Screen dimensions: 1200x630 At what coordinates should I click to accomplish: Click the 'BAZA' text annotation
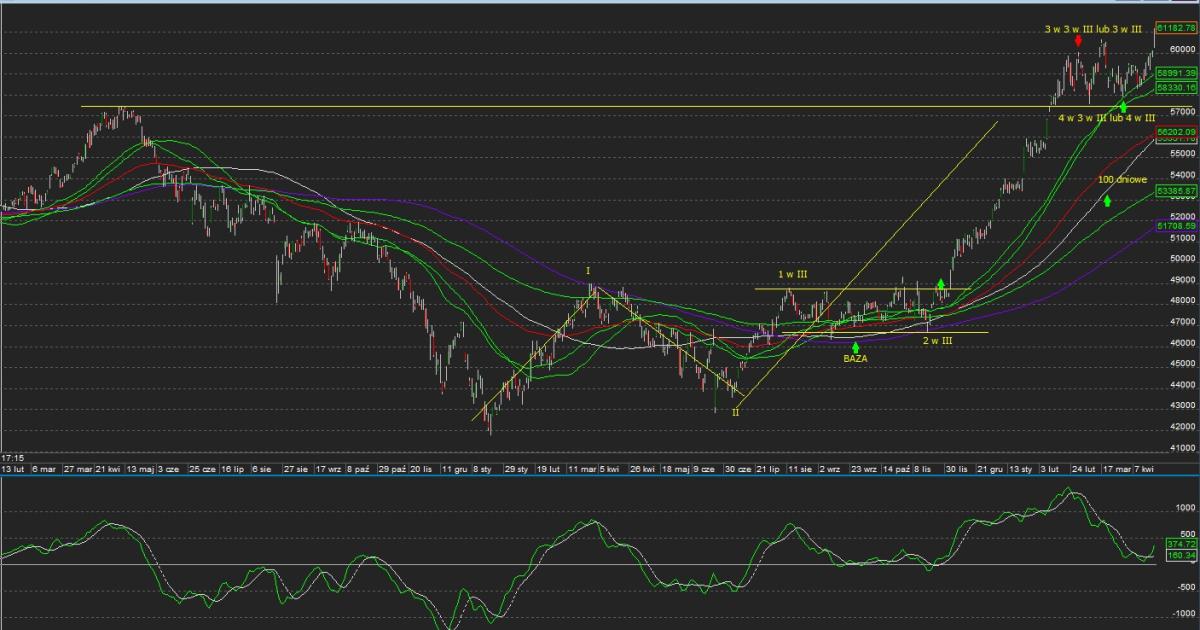pyautogui.click(x=855, y=358)
